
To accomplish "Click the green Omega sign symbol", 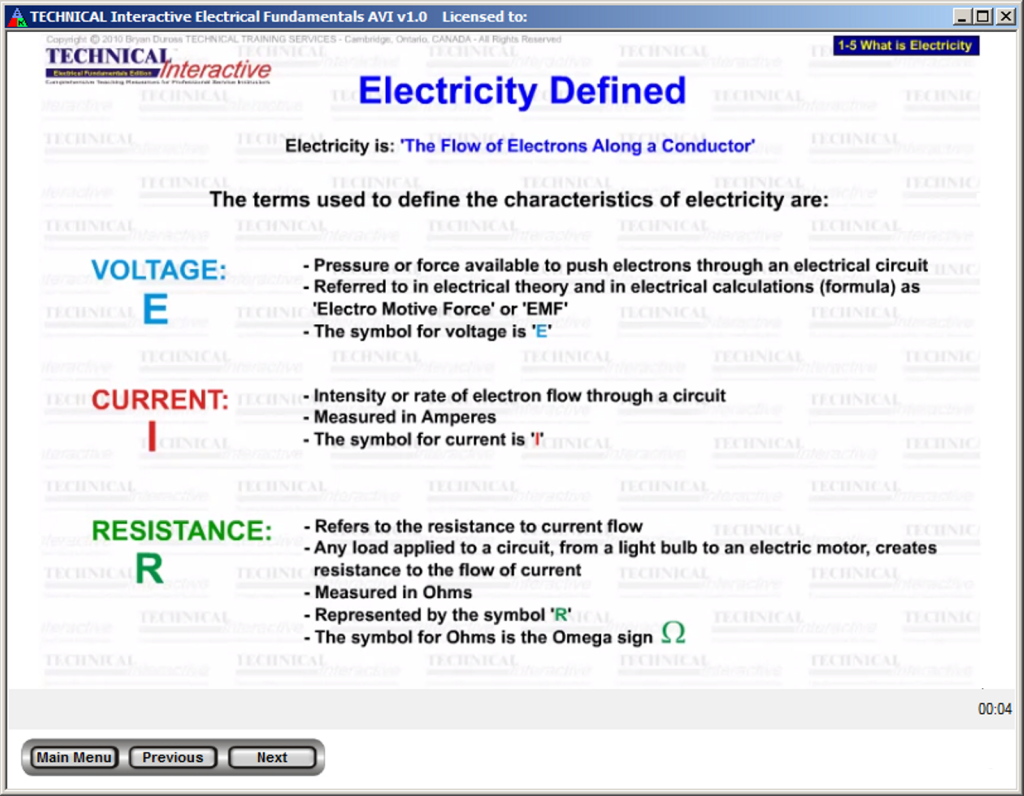I will (x=673, y=631).
